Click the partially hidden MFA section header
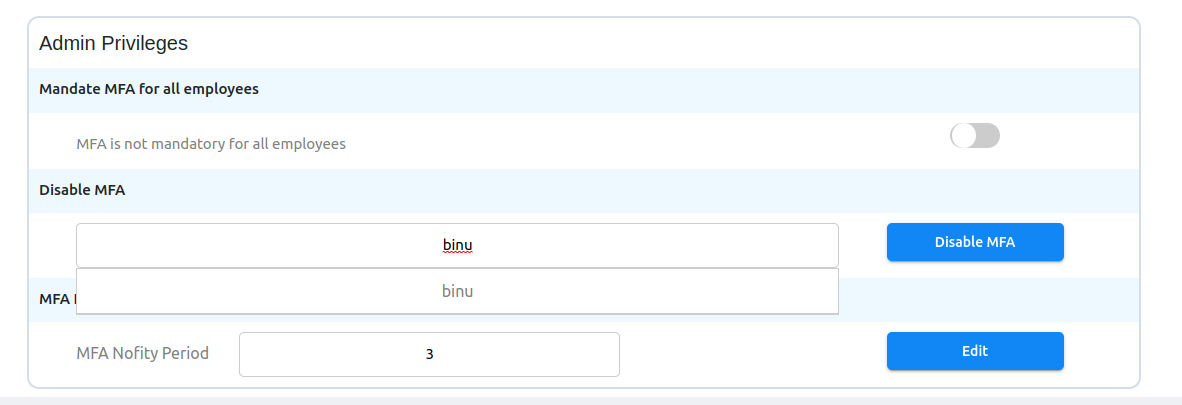Viewport: 1182px width, 405px height. pos(56,299)
